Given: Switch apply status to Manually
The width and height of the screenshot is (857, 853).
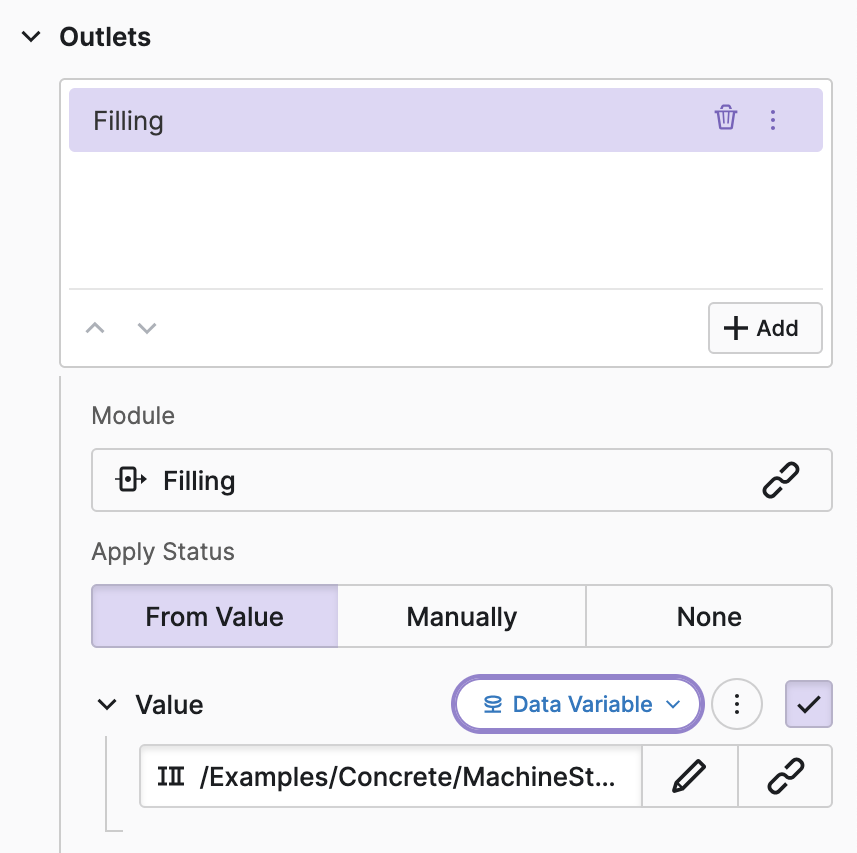Looking at the screenshot, I should [461, 616].
